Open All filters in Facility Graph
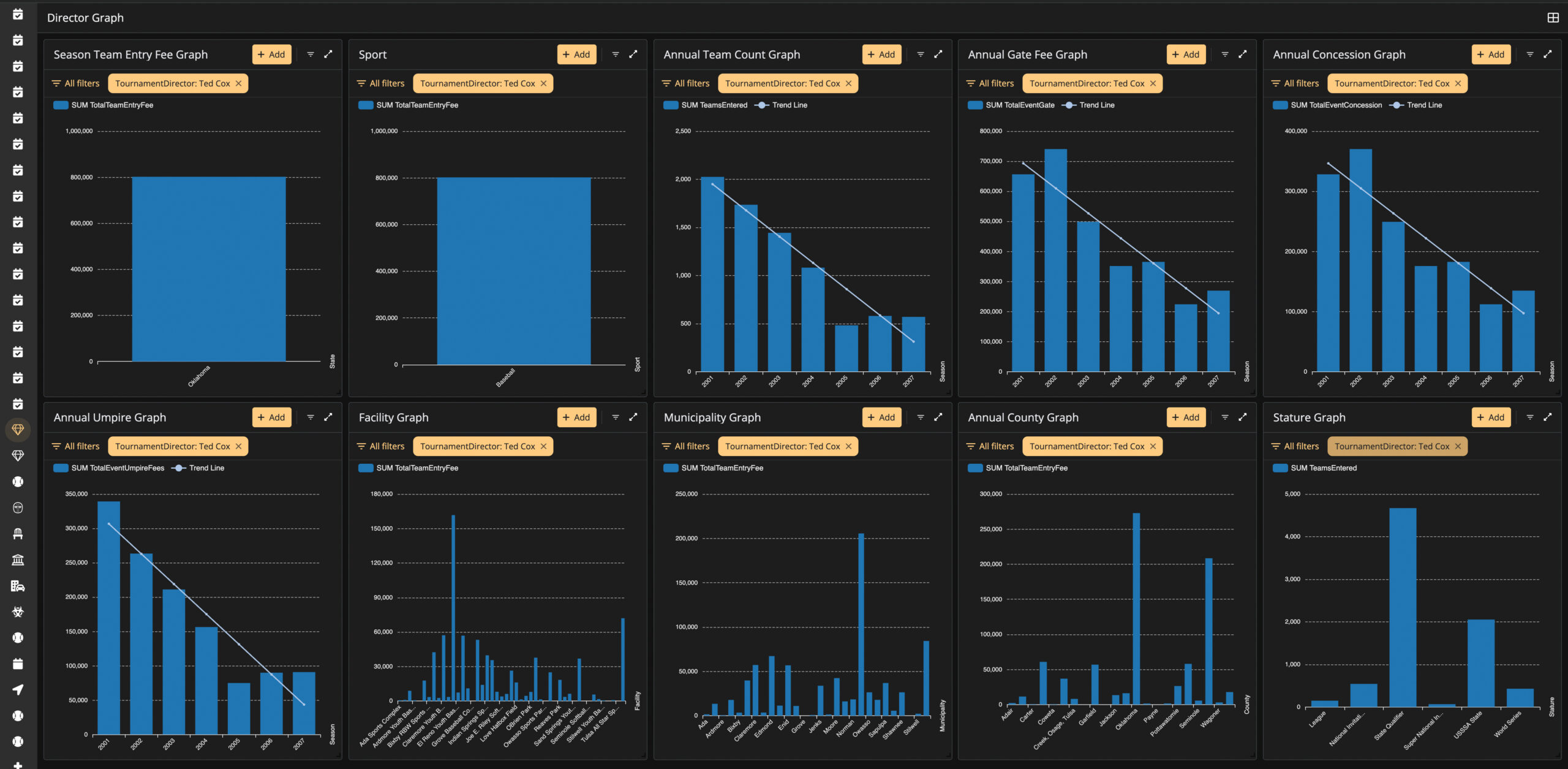The width and height of the screenshot is (1568, 769). [x=381, y=446]
